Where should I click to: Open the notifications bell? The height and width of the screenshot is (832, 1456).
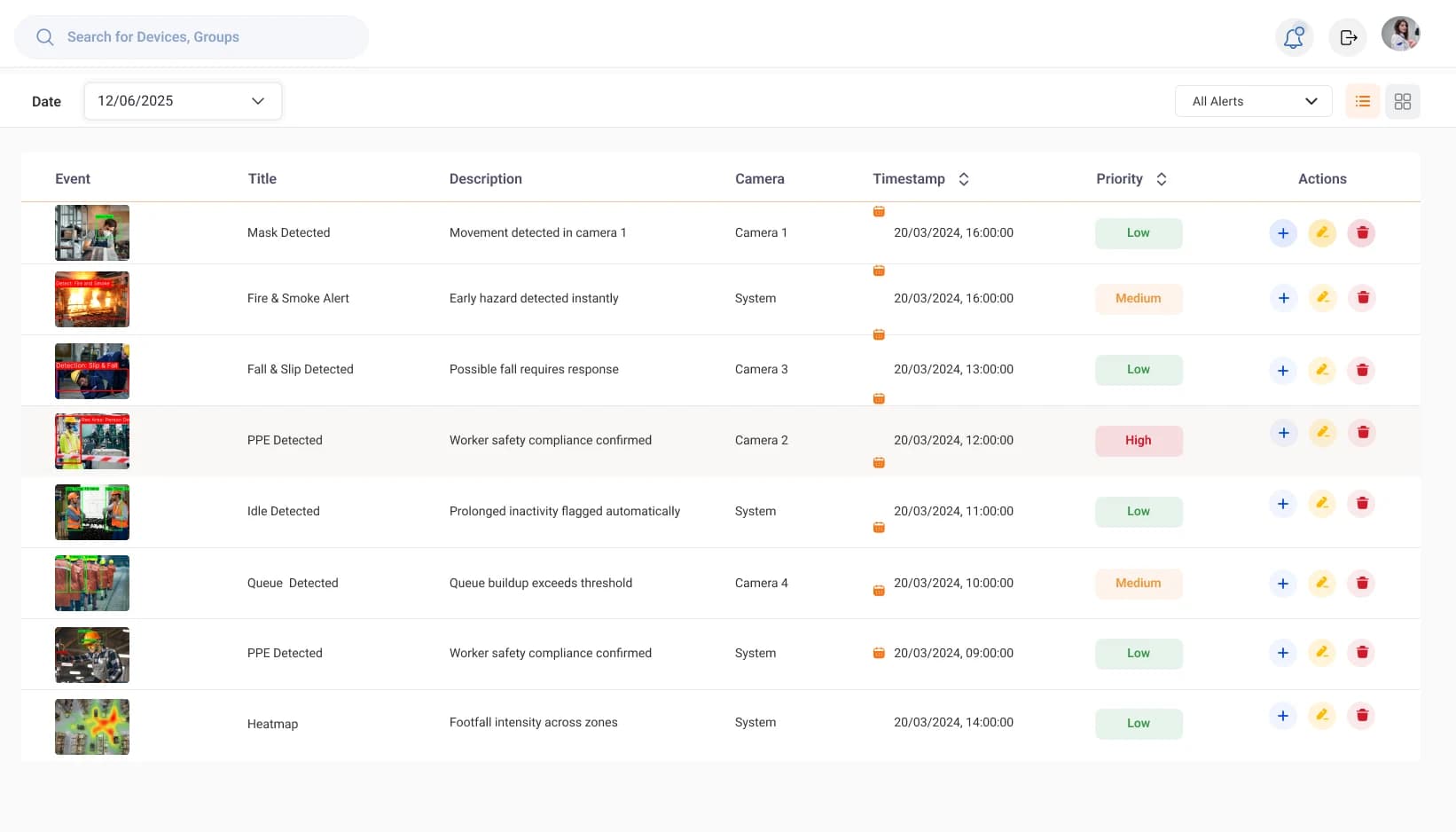coord(1294,36)
